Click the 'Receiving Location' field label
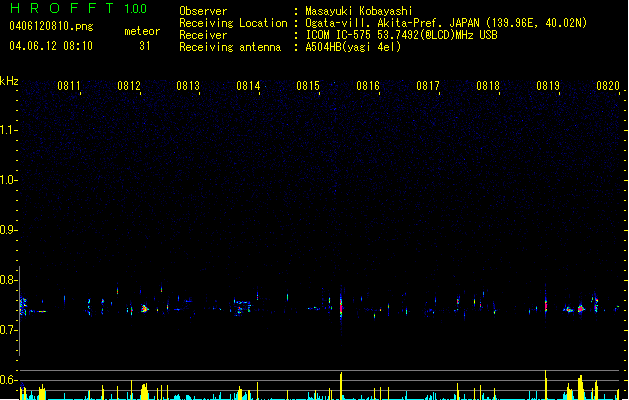Viewport: 629px width, 400px height. [233, 23]
